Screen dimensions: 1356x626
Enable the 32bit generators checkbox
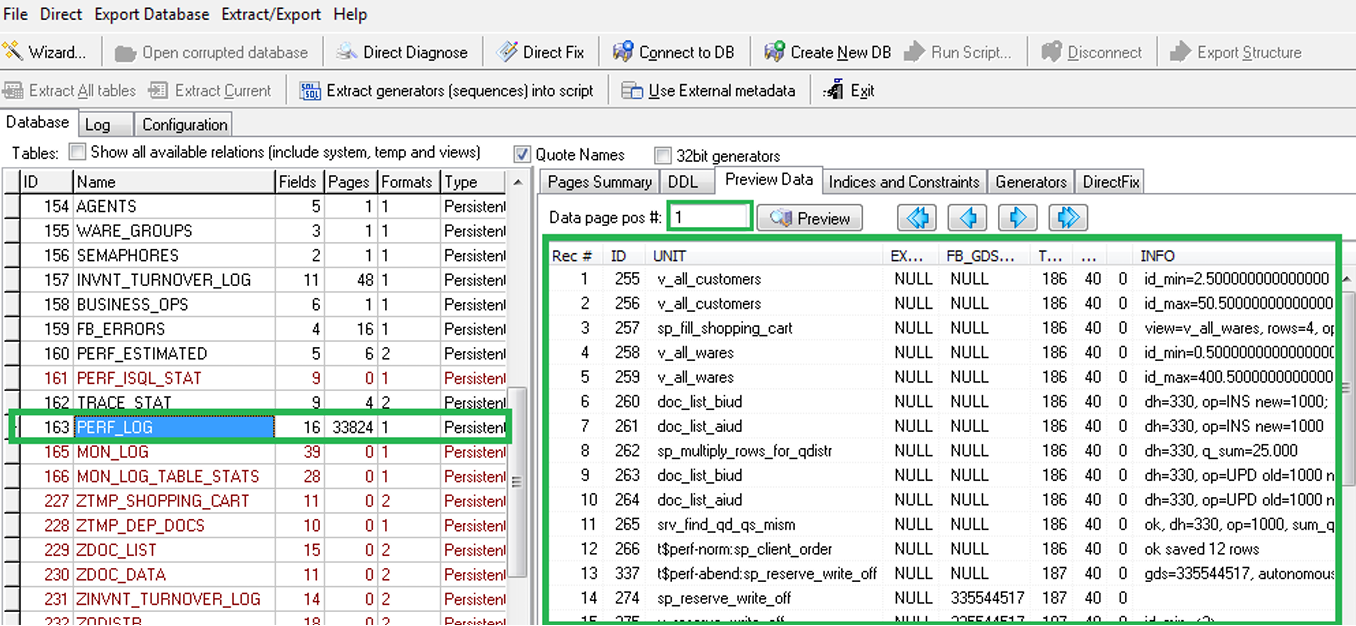[662, 156]
